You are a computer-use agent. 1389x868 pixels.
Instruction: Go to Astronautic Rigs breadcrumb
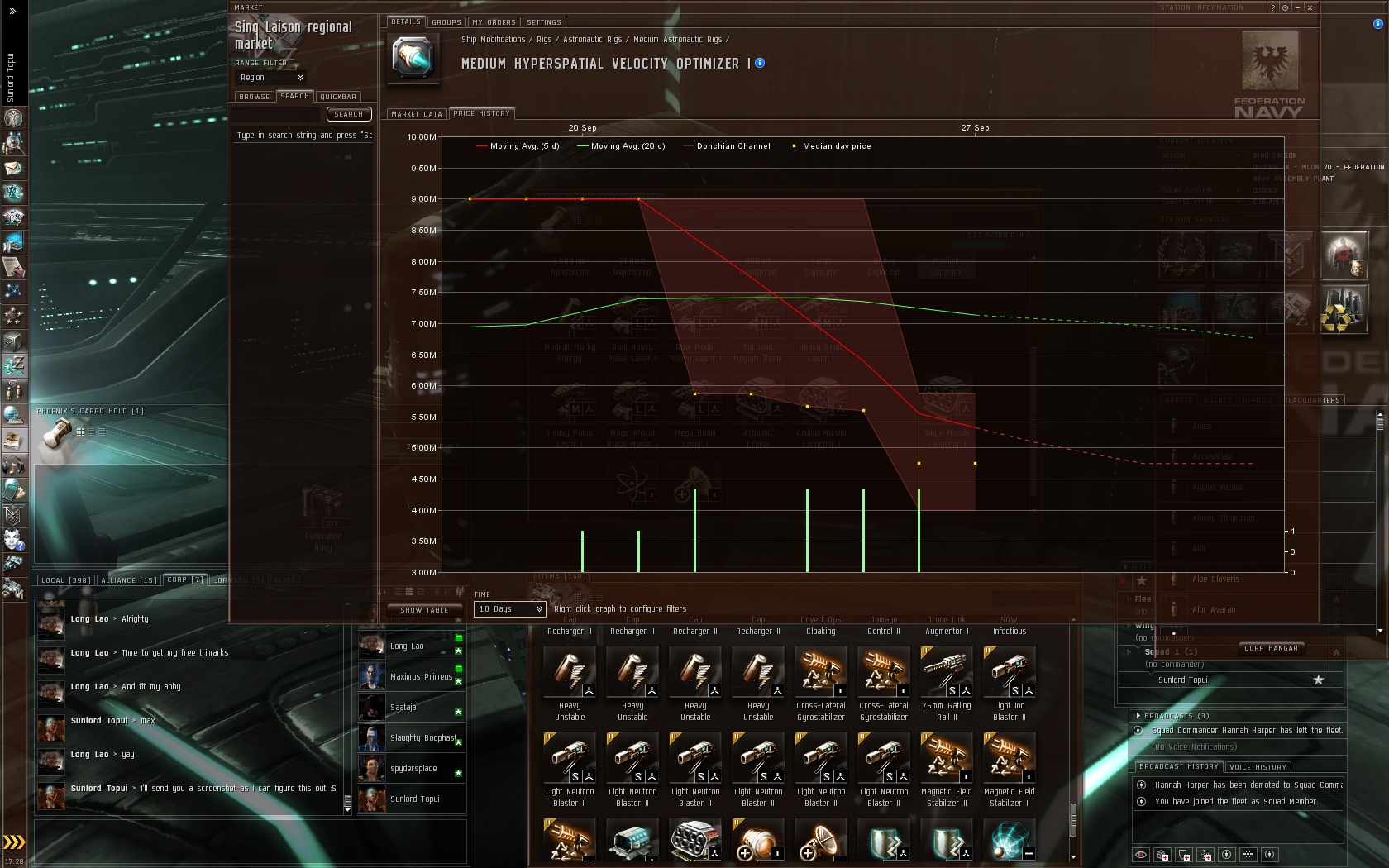592,39
